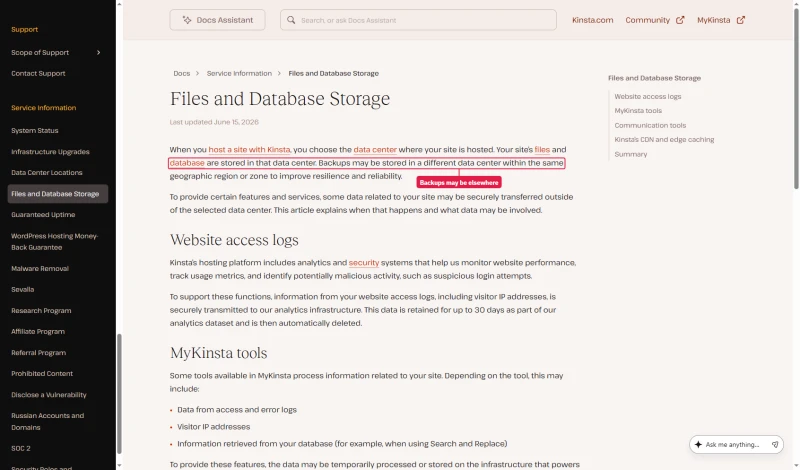The height and width of the screenshot is (470, 800).
Task: Open Affiliate Program in sidebar
Action: (x=38, y=332)
